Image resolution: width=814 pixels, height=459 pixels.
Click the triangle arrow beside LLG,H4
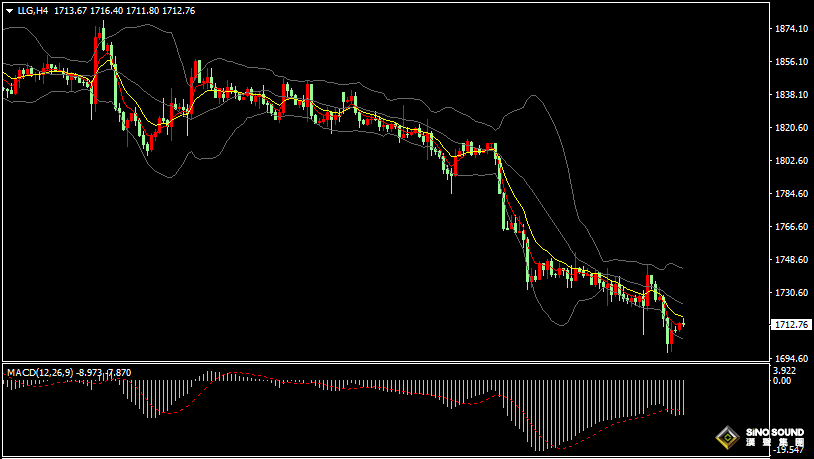10,10
